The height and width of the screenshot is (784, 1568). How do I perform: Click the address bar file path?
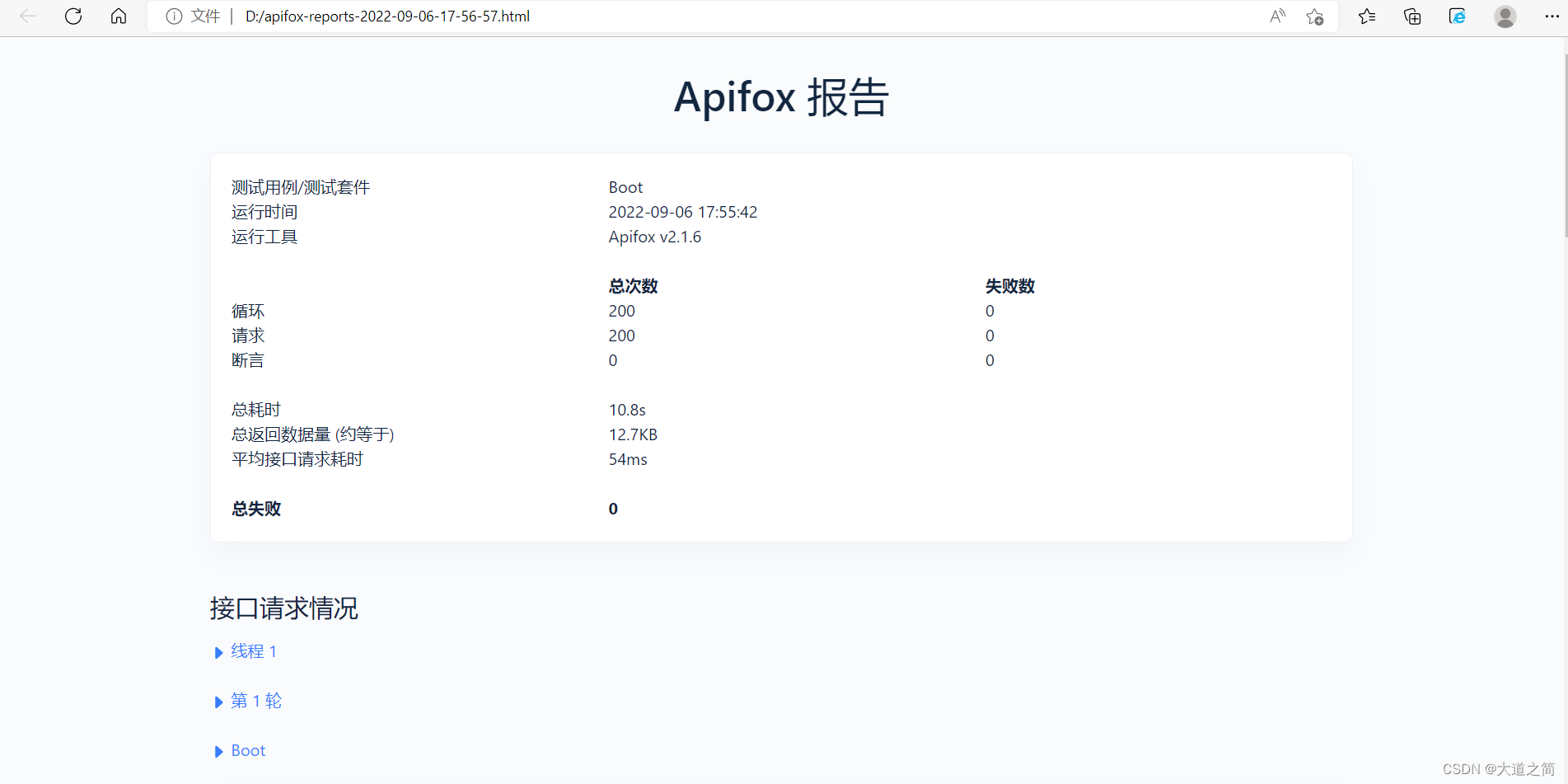[x=387, y=16]
